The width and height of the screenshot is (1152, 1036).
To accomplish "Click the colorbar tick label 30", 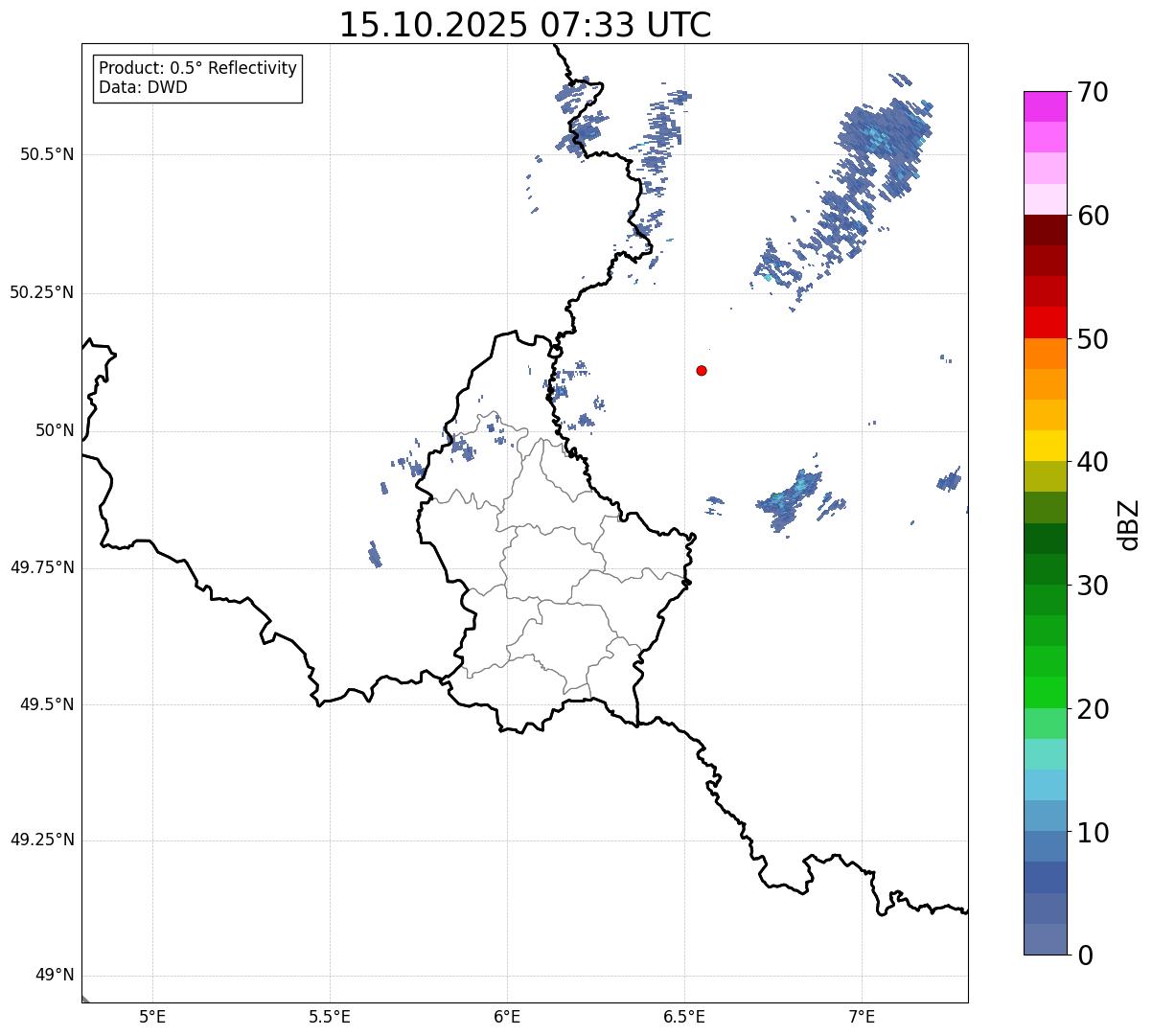I will [x=1093, y=586].
